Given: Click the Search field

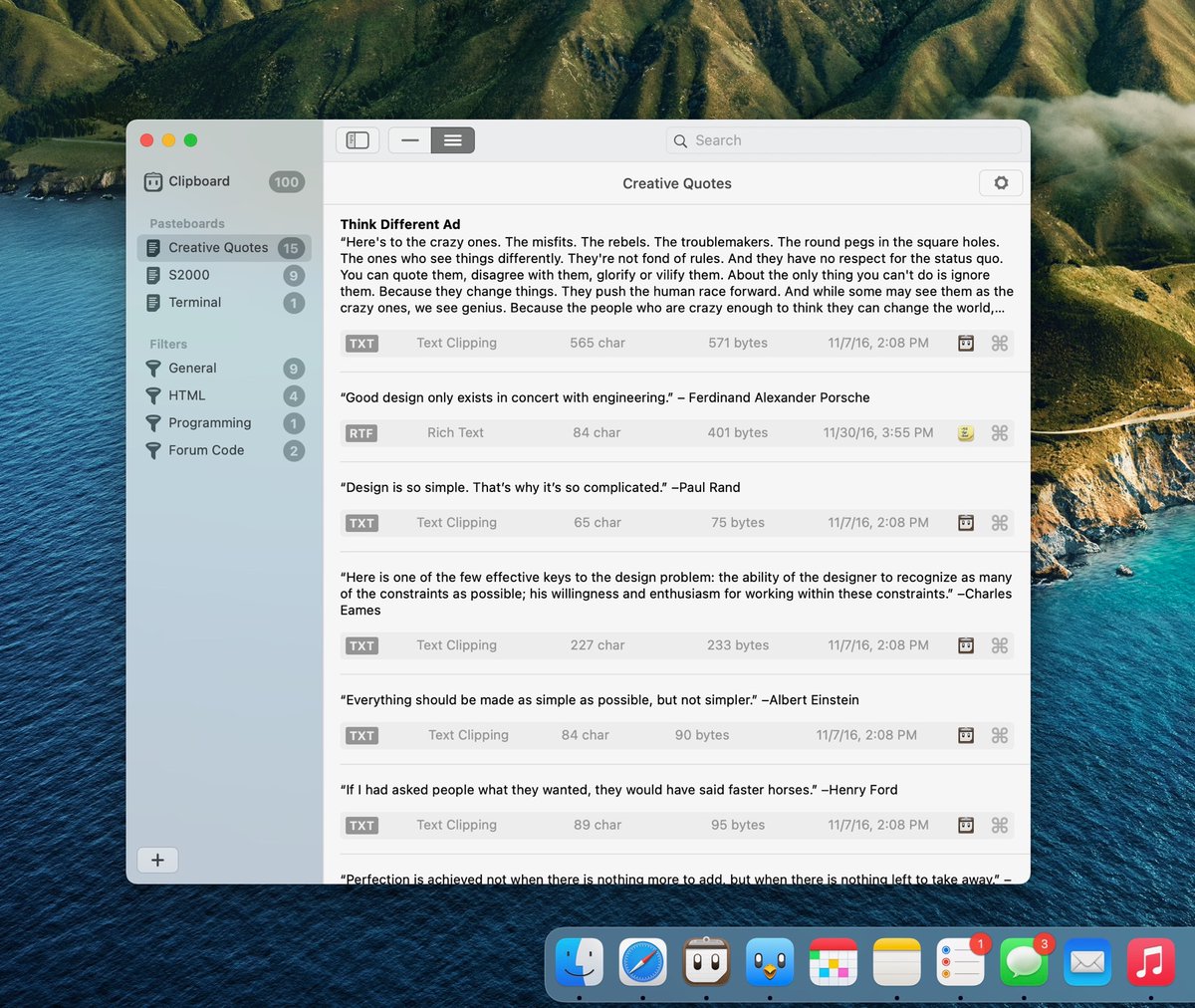Looking at the screenshot, I should click(843, 140).
